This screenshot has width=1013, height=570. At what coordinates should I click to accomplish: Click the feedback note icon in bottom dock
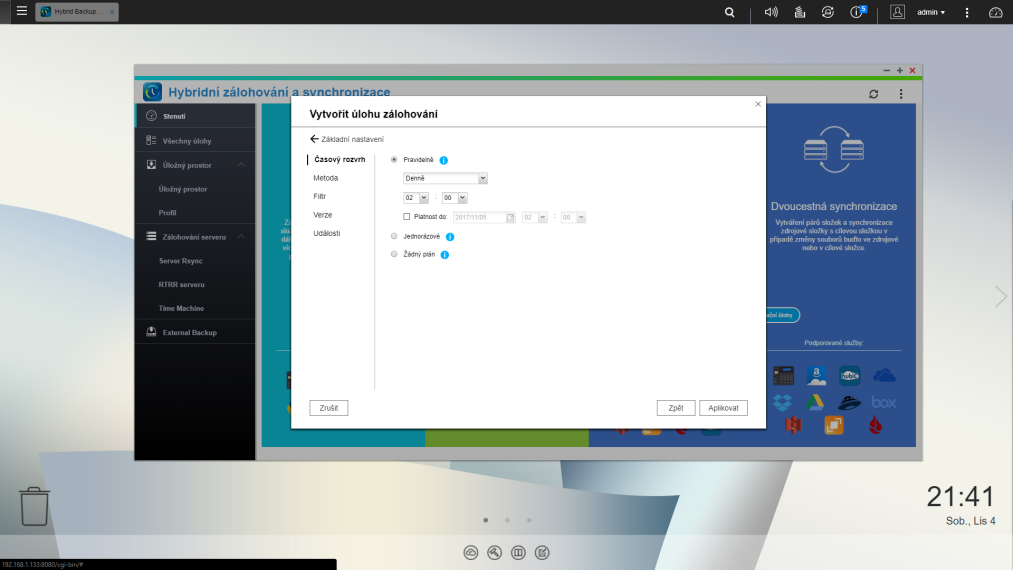coord(543,553)
